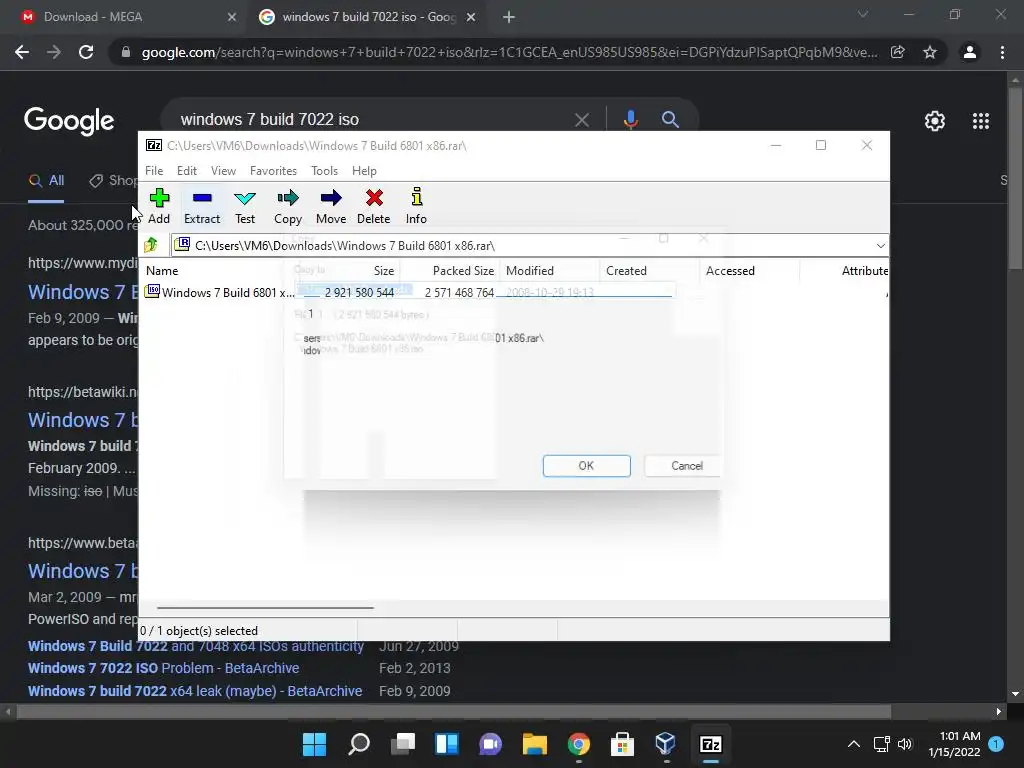The width and height of the screenshot is (1024, 768).
Task: Open Task View on the taskbar
Action: pyautogui.click(x=403, y=744)
